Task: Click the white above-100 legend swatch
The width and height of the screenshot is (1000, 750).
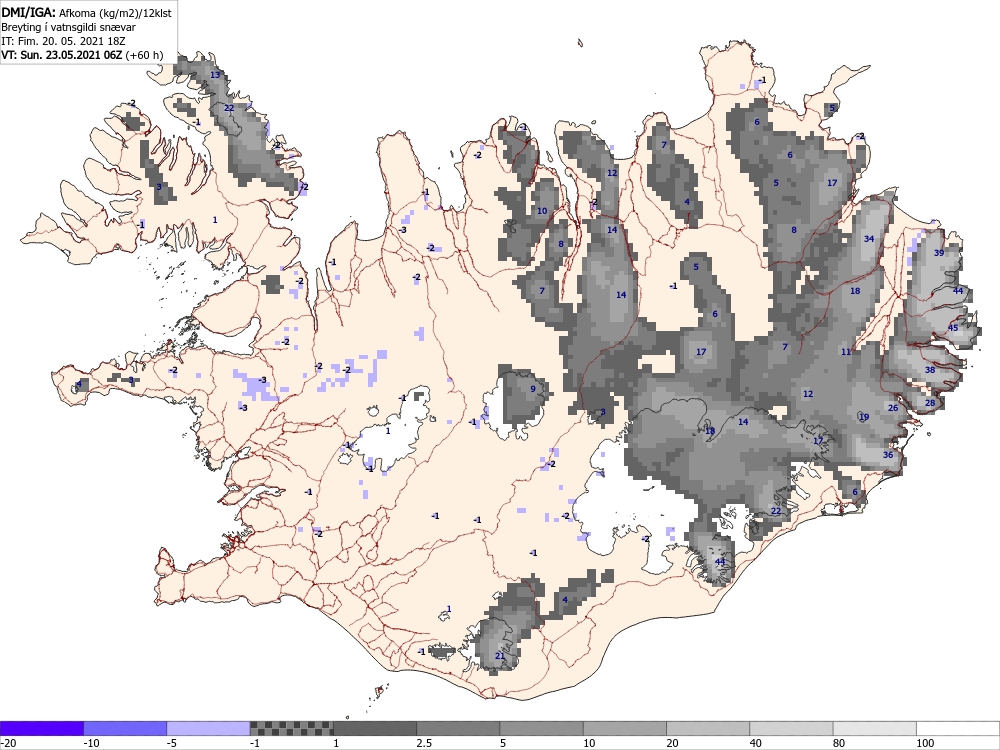Action: pyautogui.click(x=958, y=728)
